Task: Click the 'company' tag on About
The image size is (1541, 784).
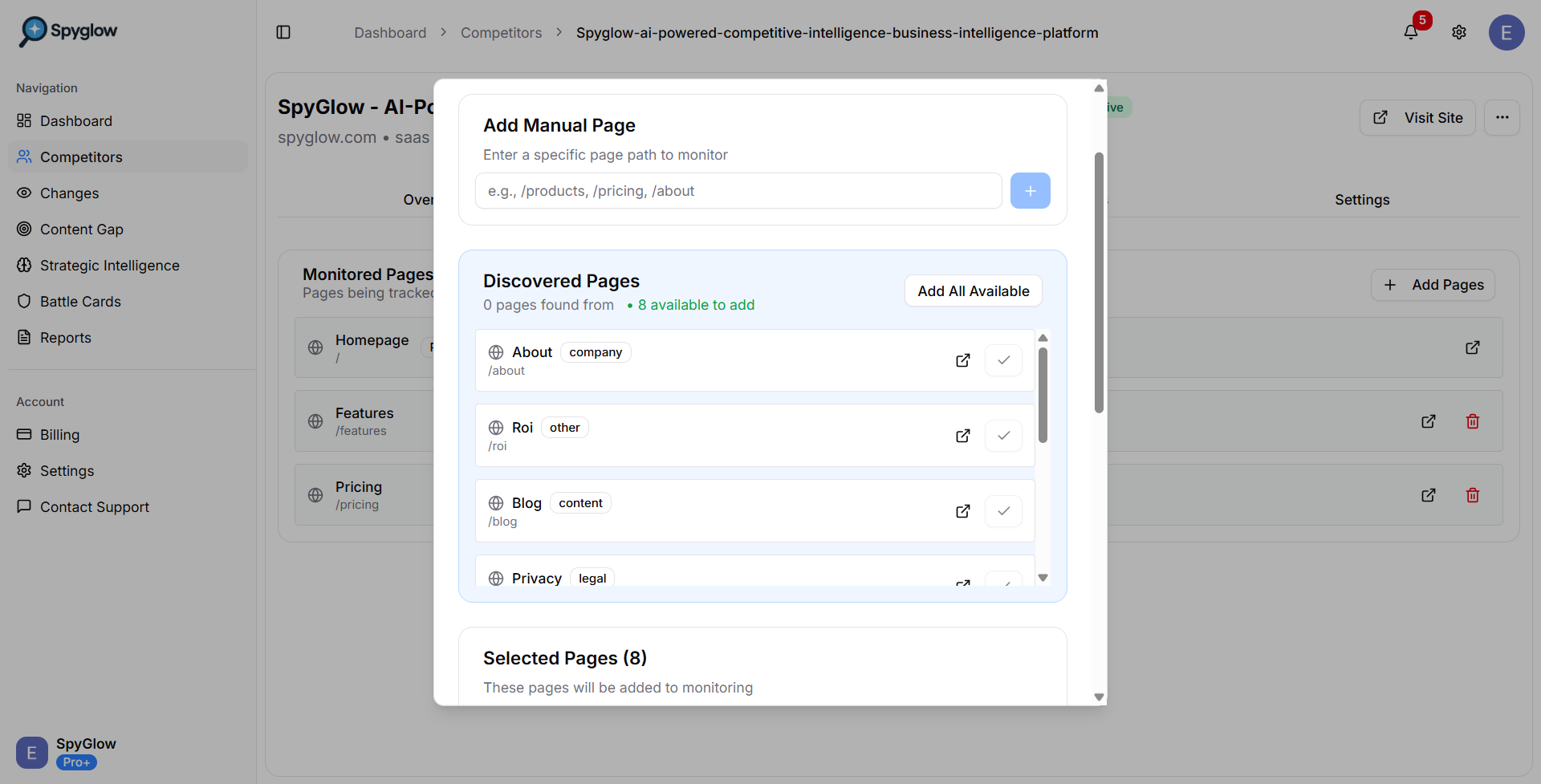Action: click(x=596, y=352)
